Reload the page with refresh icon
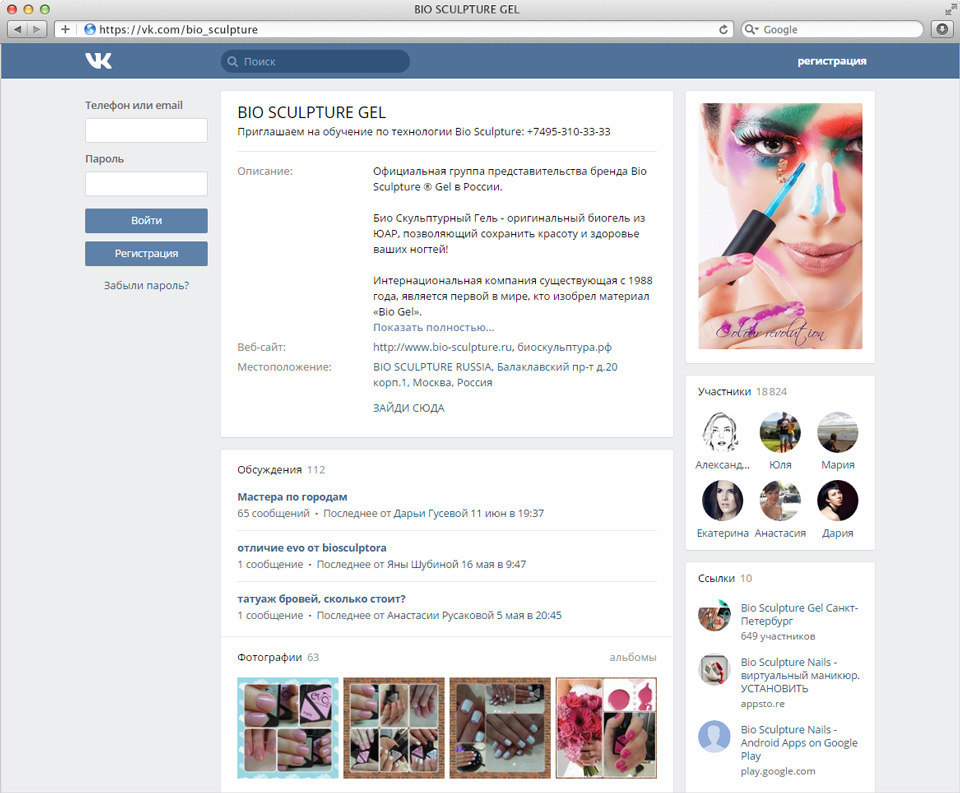Screen dimensions: 960x793 (723, 29)
